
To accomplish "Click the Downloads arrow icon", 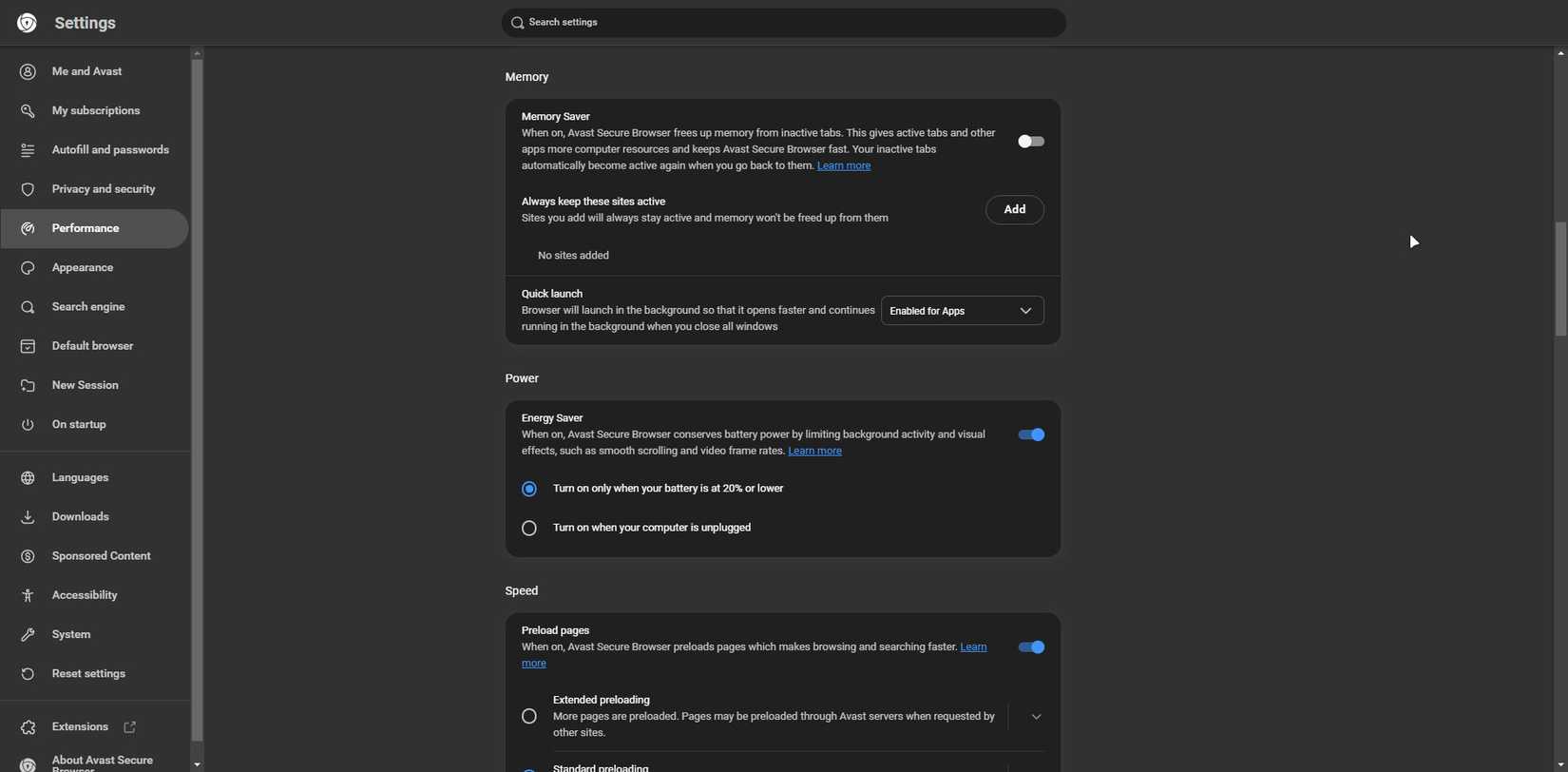I will tap(29, 518).
